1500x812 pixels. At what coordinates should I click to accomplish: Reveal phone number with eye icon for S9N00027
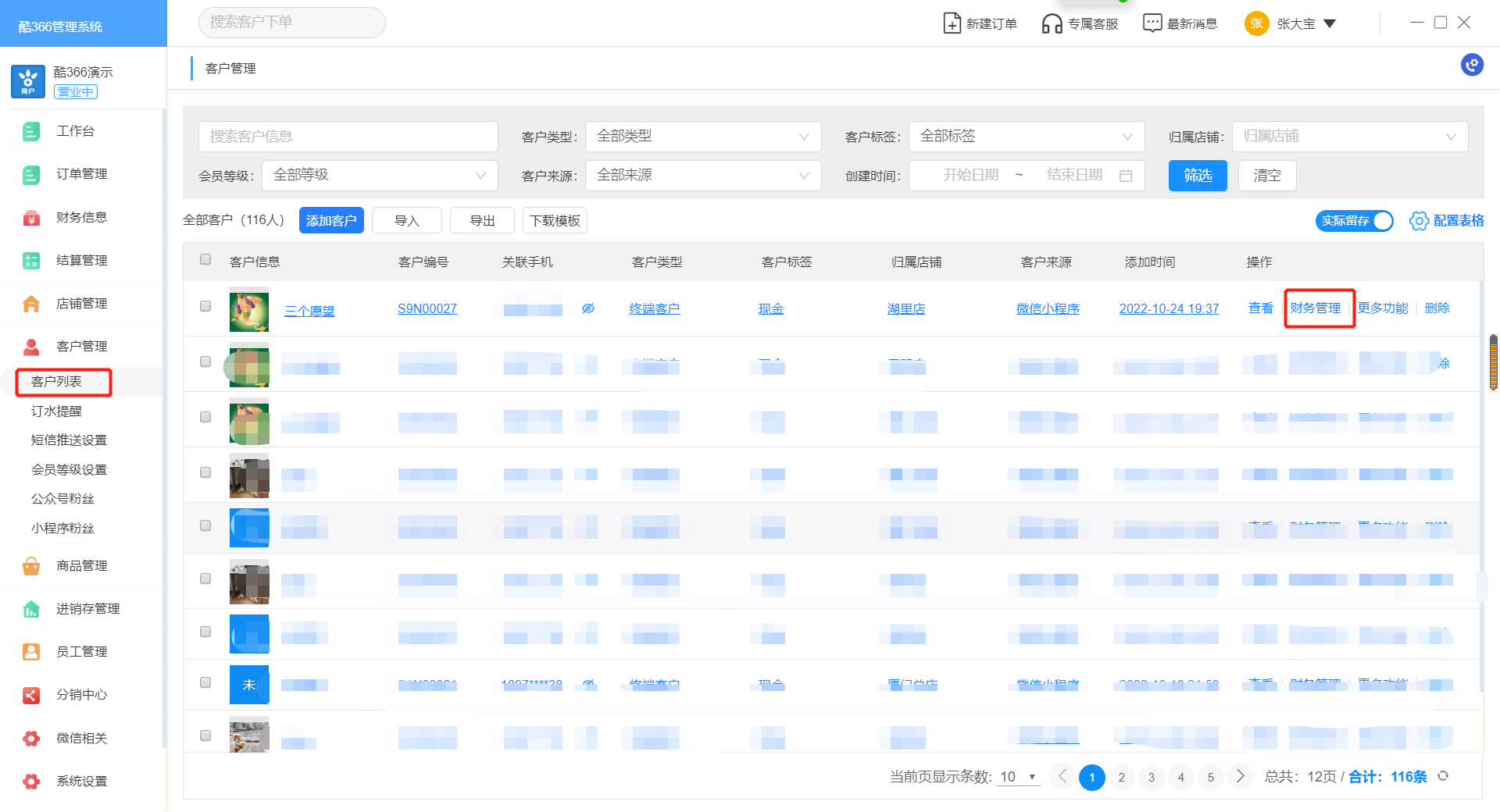click(588, 308)
